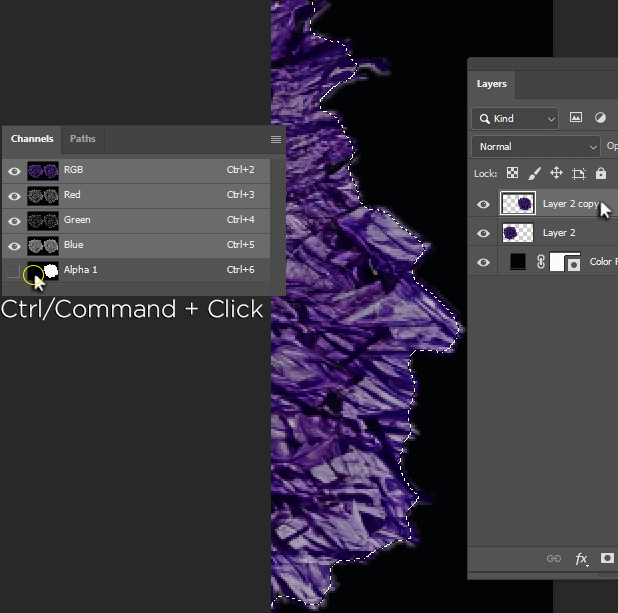The width and height of the screenshot is (618, 613).
Task: Lock image pixels brush icon
Action: [x=534, y=173]
